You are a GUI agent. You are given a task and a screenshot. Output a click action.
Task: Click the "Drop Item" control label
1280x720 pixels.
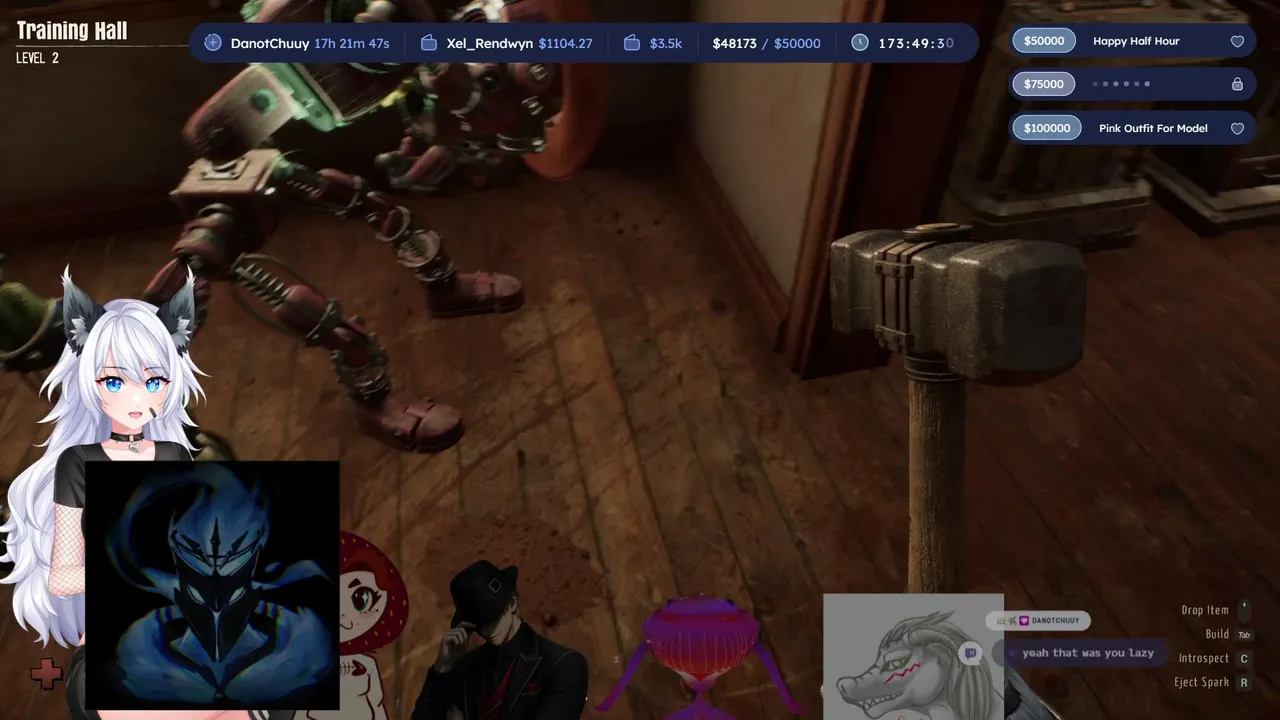tap(1205, 610)
